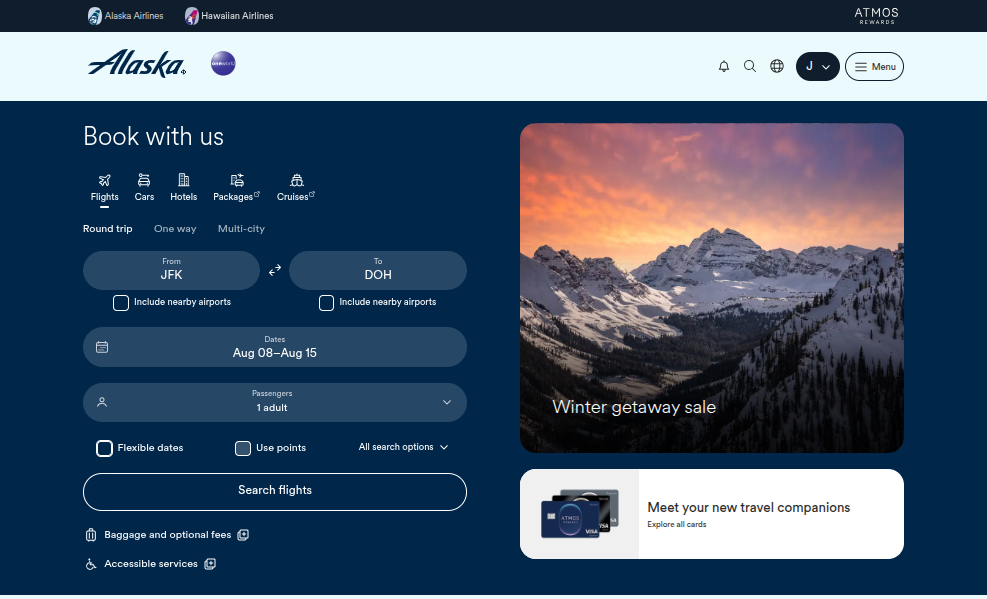This screenshot has width=987, height=599.
Task: Open the Winter getaway sale image banner
Action: tap(712, 288)
